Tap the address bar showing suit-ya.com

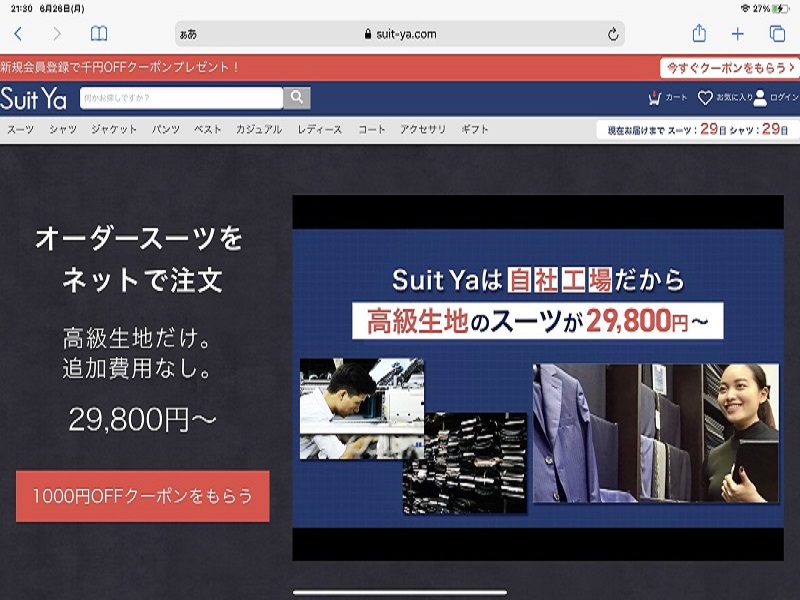pyautogui.click(x=400, y=34)
